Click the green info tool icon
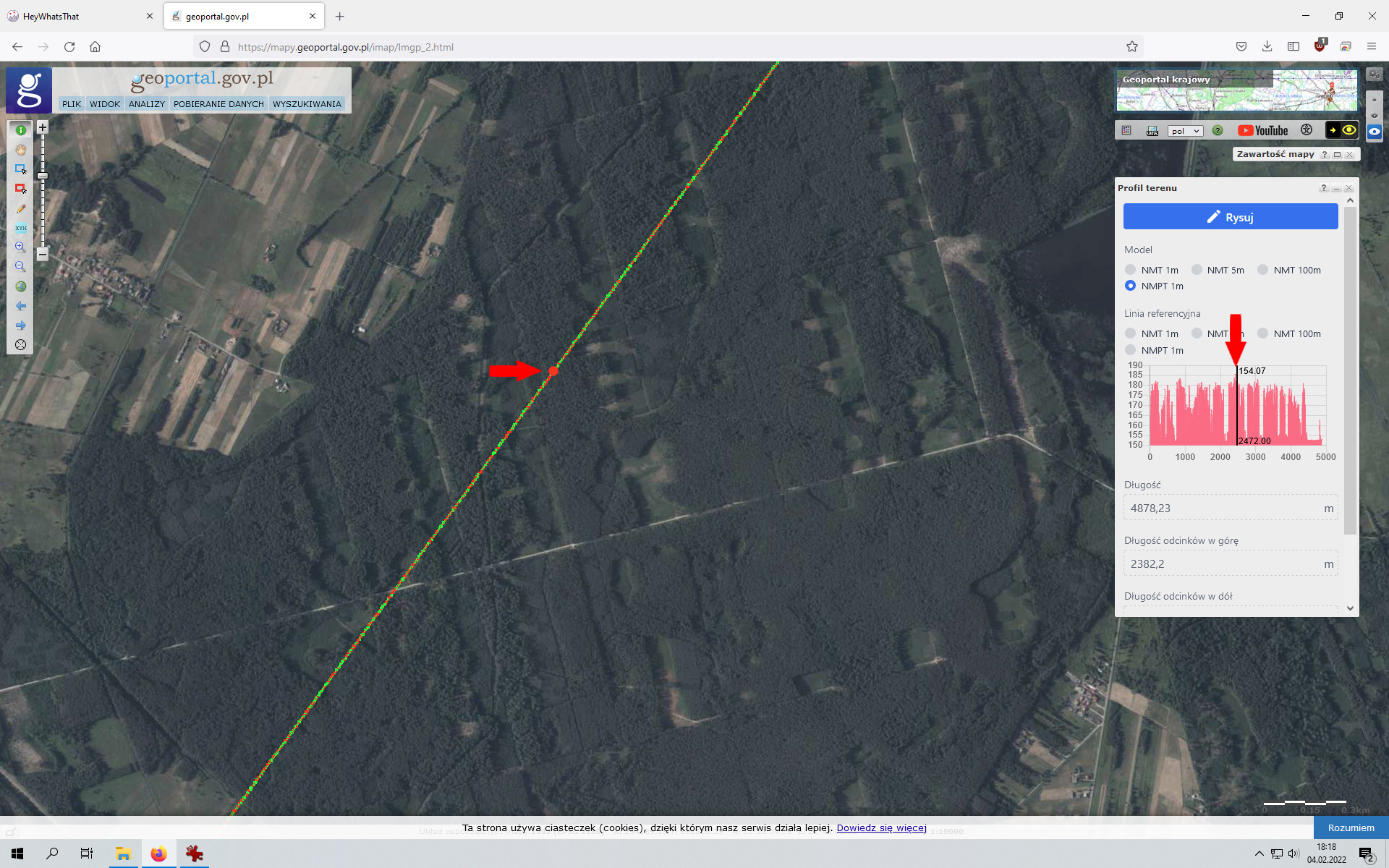Screen dimensions: 1389x868 point(21,130)
